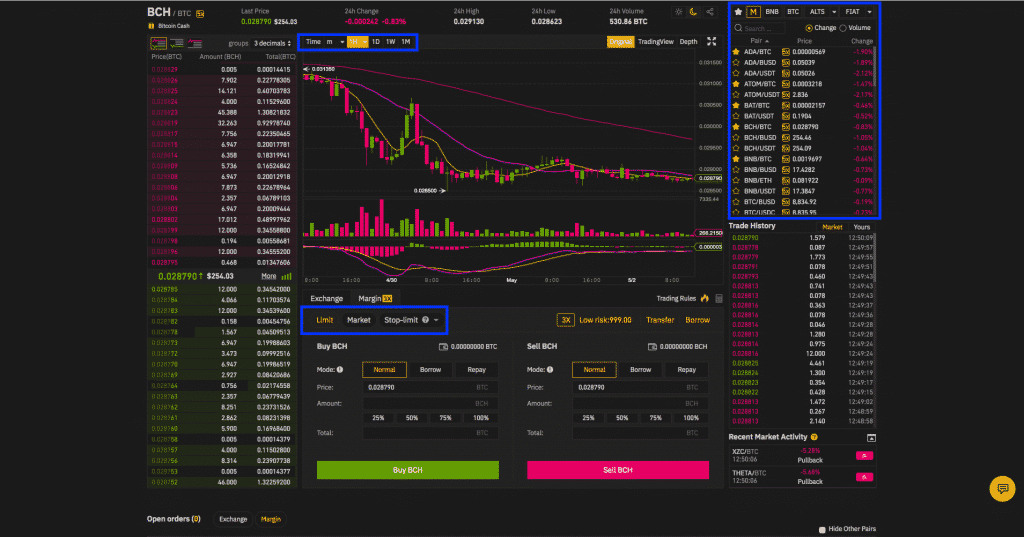The width and height of the screenshot is (1024, 537).
Task: Toggle favorite star for BCH/BUSD
Action: [736, 137]
